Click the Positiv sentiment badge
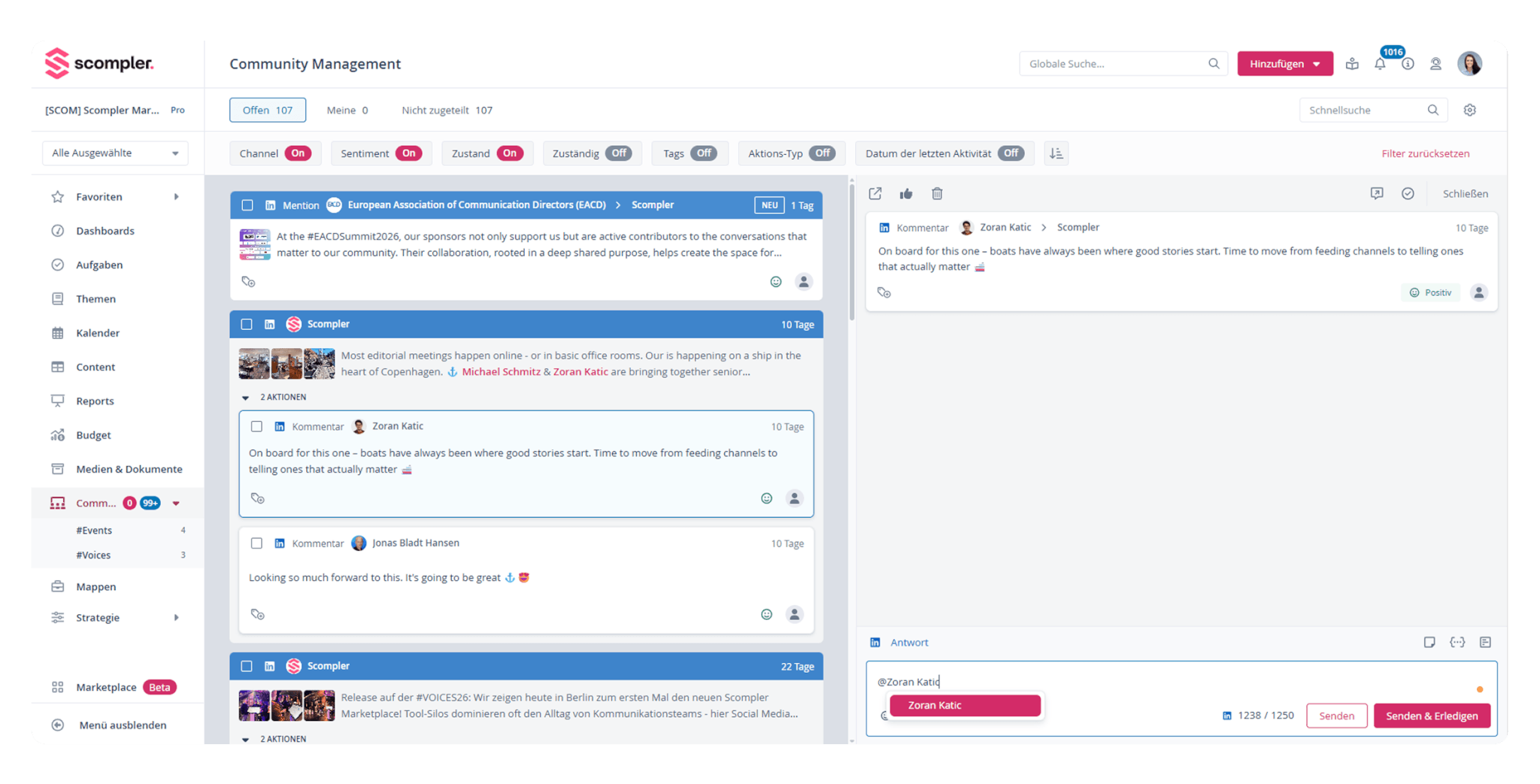The image size is (1540, 784). [1430, 292]
